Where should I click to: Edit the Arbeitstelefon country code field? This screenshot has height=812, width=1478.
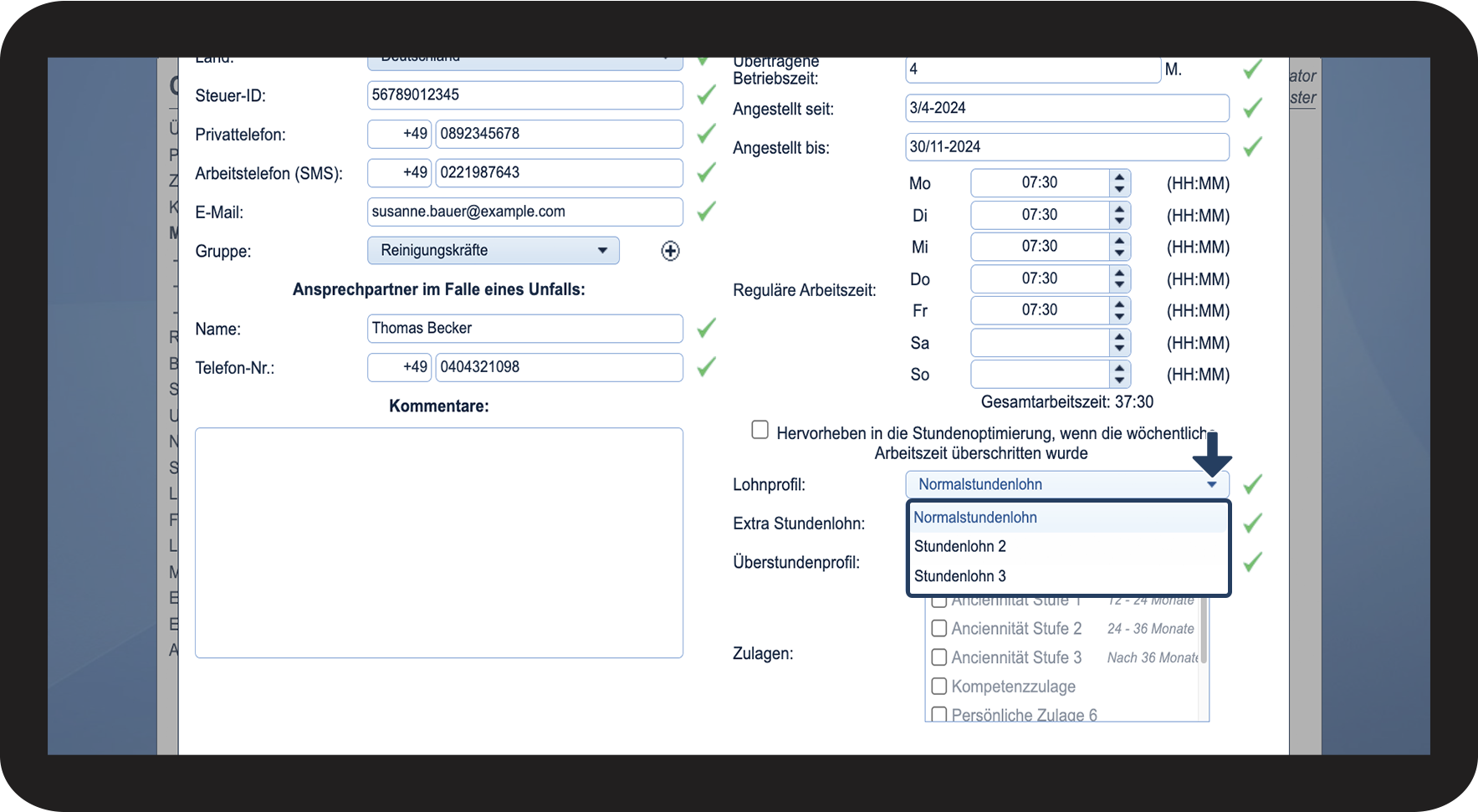point(400,173)
